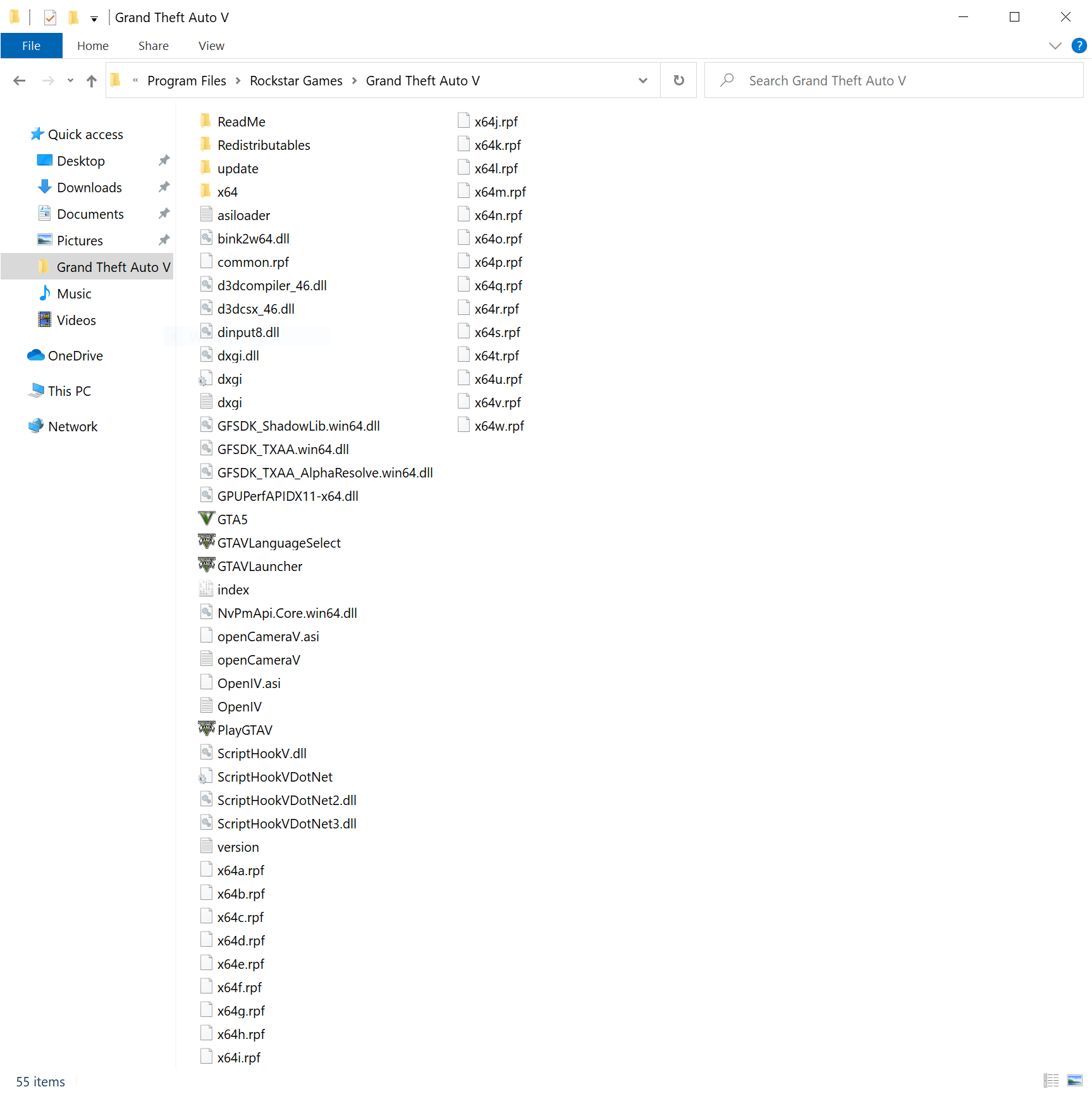
Task: Unpin Downloads using its pin icon
Action: click(x=164, y=187)
